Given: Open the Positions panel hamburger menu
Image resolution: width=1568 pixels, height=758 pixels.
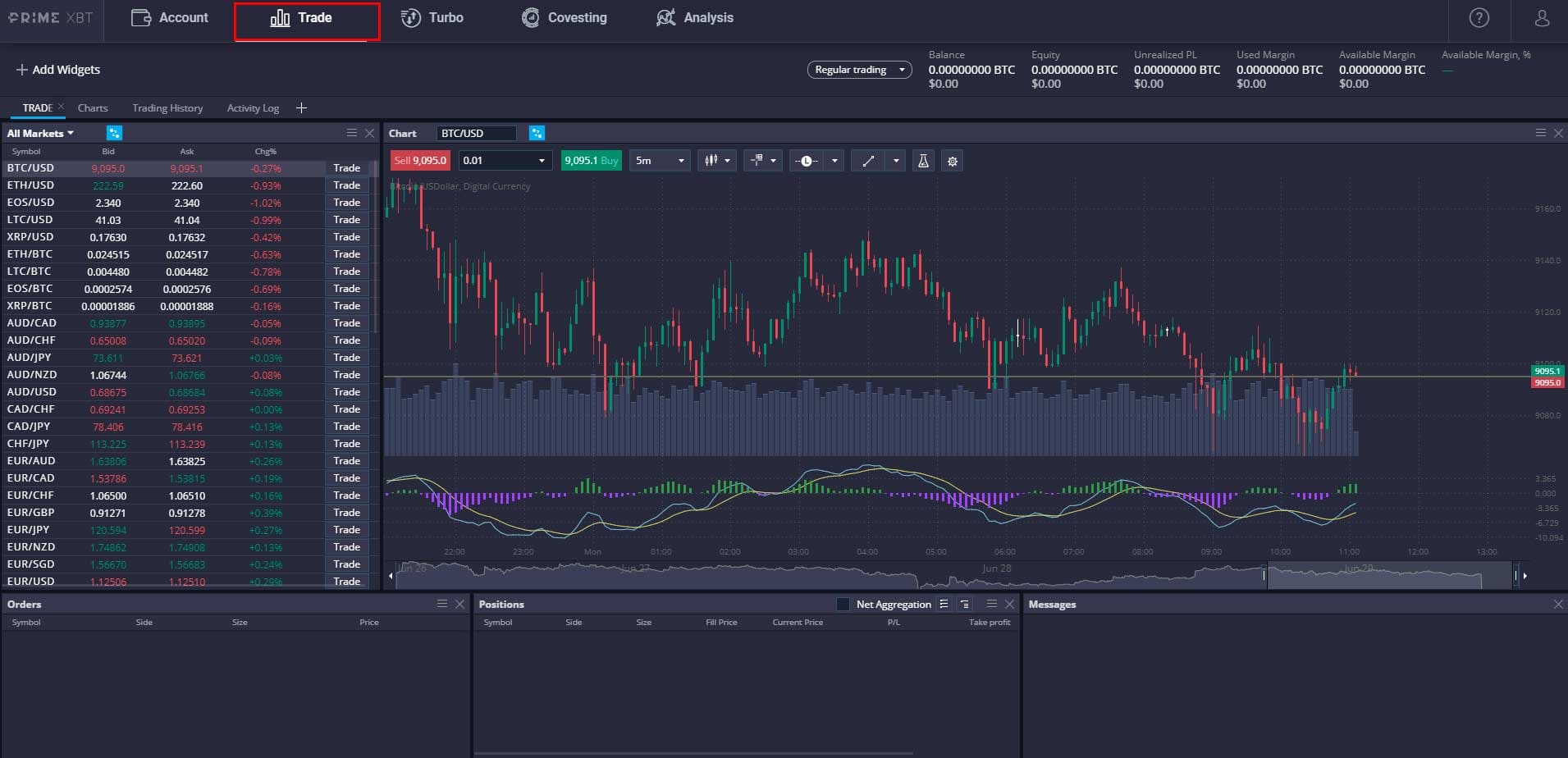Looking at the screenshot, I should coord(991,604).
